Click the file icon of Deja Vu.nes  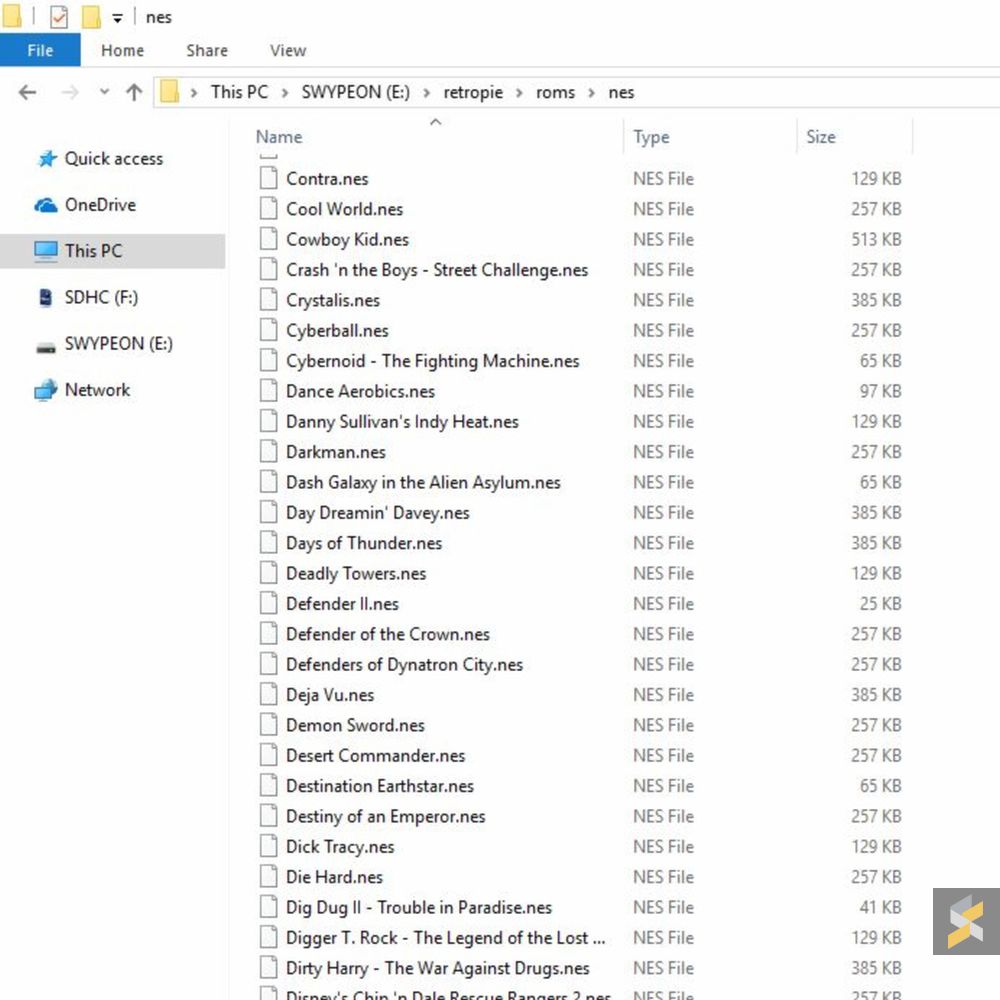268,695
